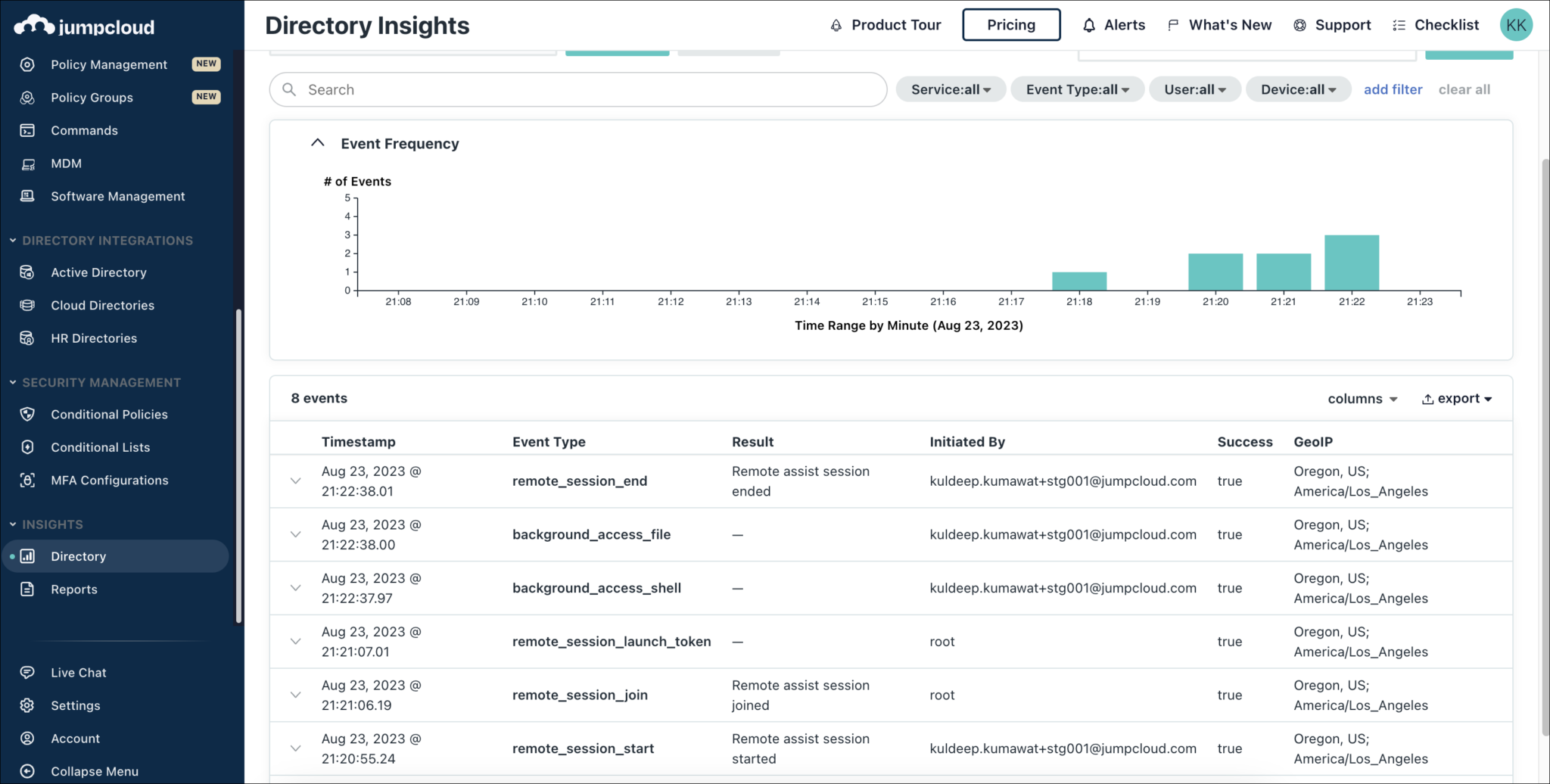Click the Conditional Policies shield icon
This screenshot has height=784, width=1550.
[x=27, y=414]
